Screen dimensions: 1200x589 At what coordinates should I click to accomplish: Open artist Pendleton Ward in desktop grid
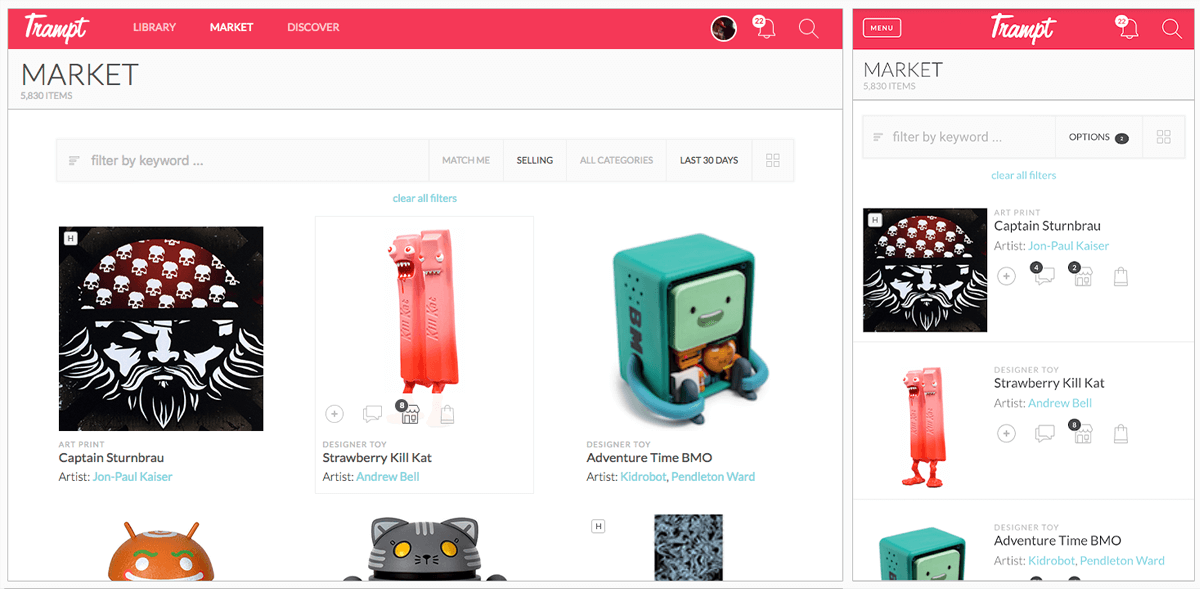[713, 477]
